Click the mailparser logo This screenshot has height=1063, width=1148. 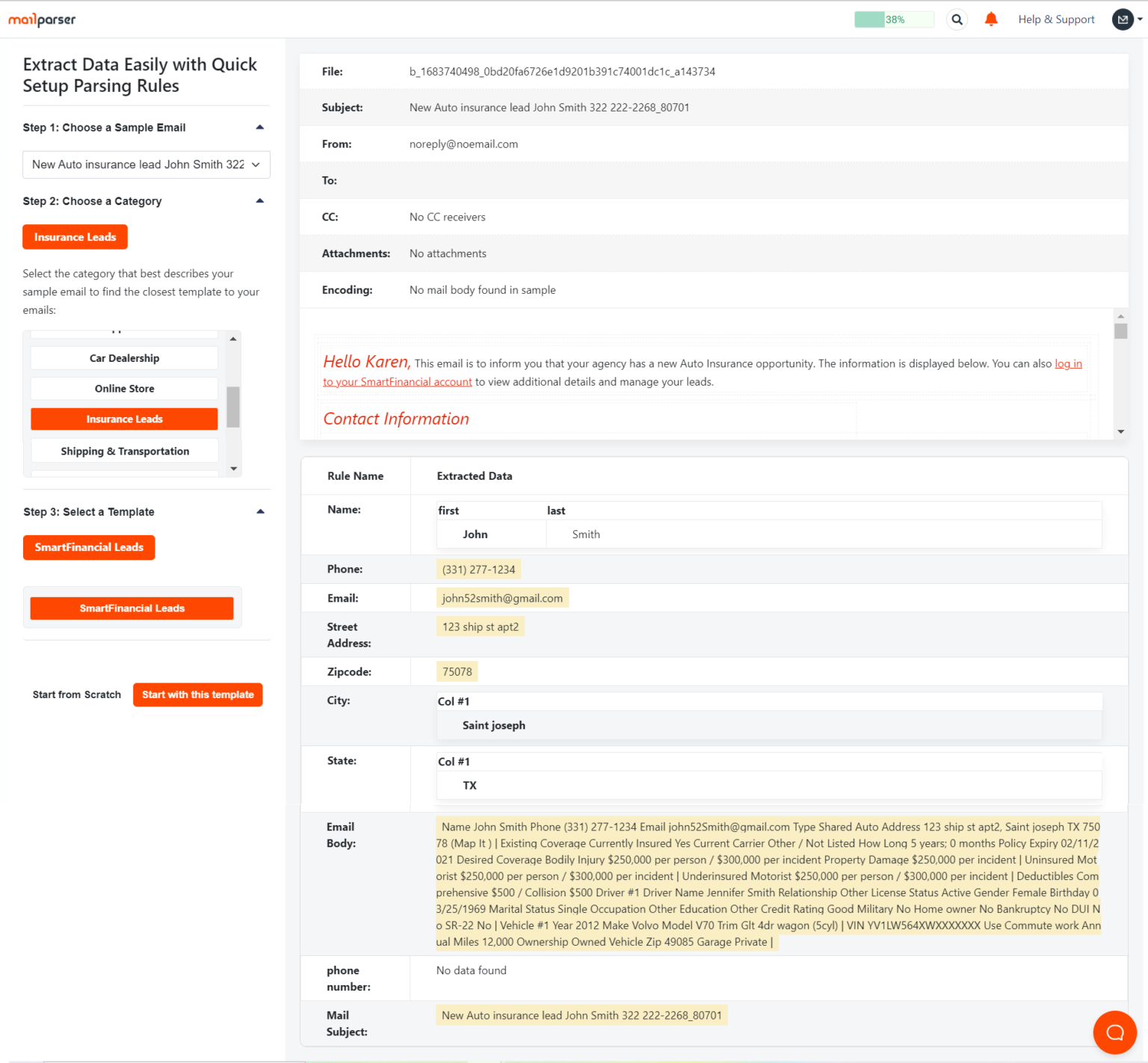click(41, 19)
